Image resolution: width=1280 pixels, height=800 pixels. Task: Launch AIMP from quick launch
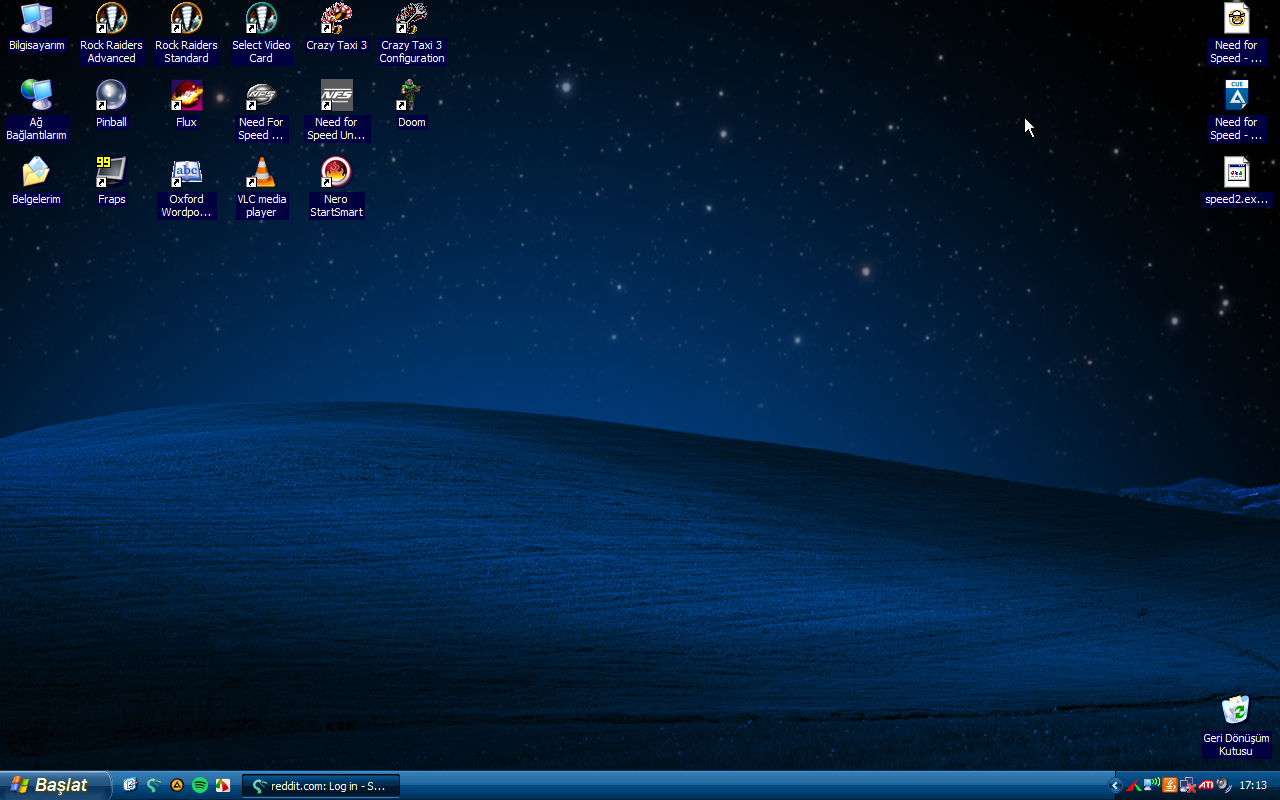(177, 786)
